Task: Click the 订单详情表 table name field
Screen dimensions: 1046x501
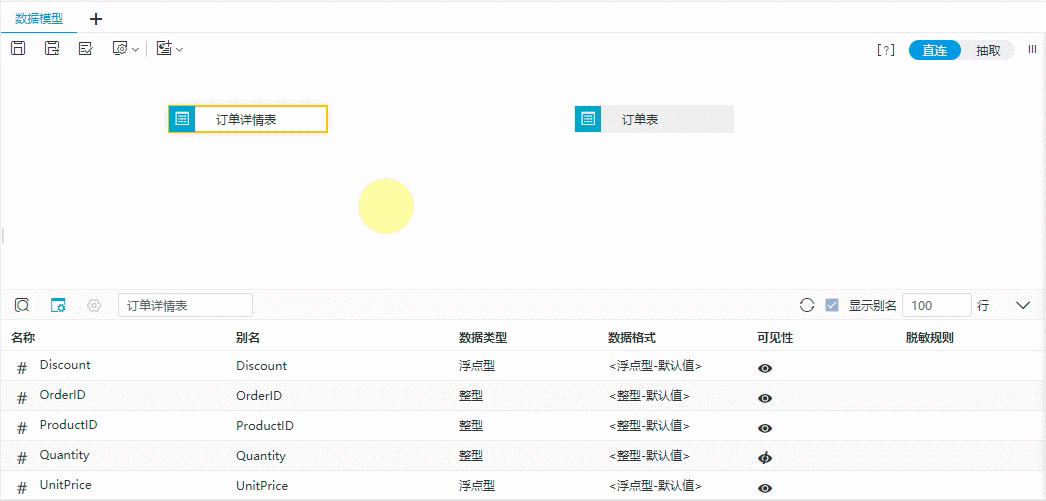Action: [x=185, y=306]
